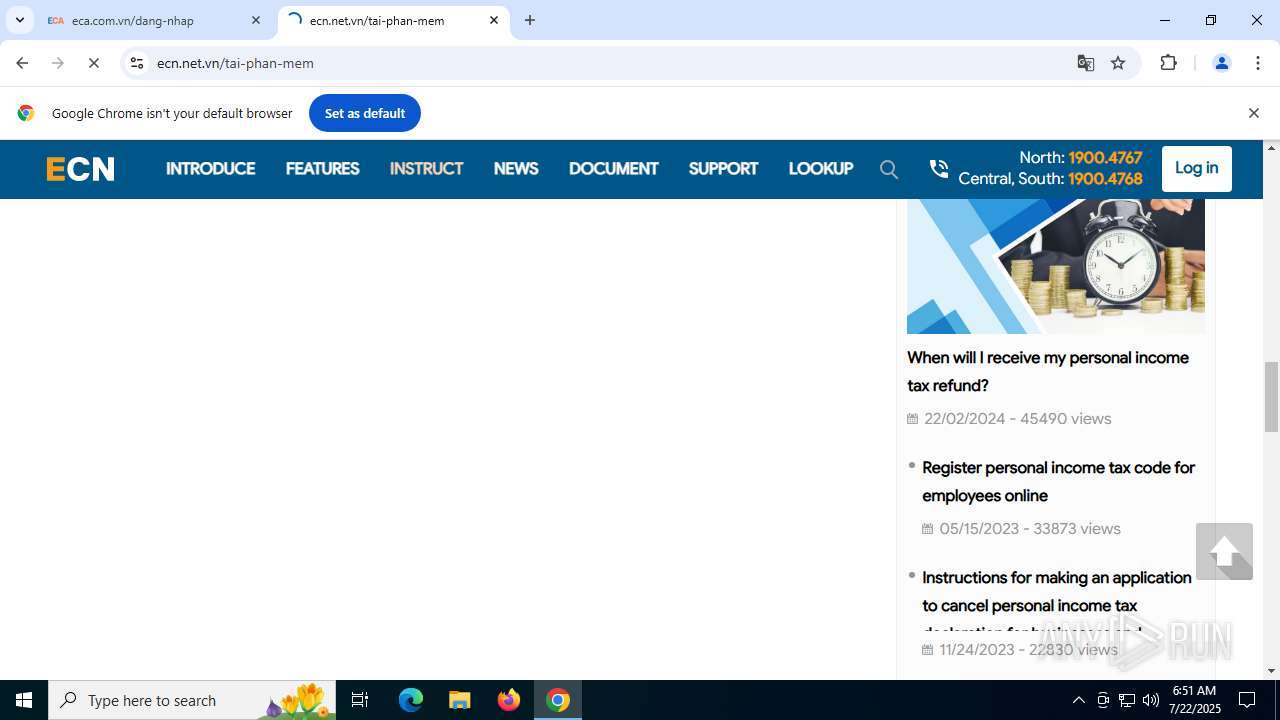This screenshot has width=1280, height=720.
Task: Click the Windows taskbar search box
Action: 192,700
